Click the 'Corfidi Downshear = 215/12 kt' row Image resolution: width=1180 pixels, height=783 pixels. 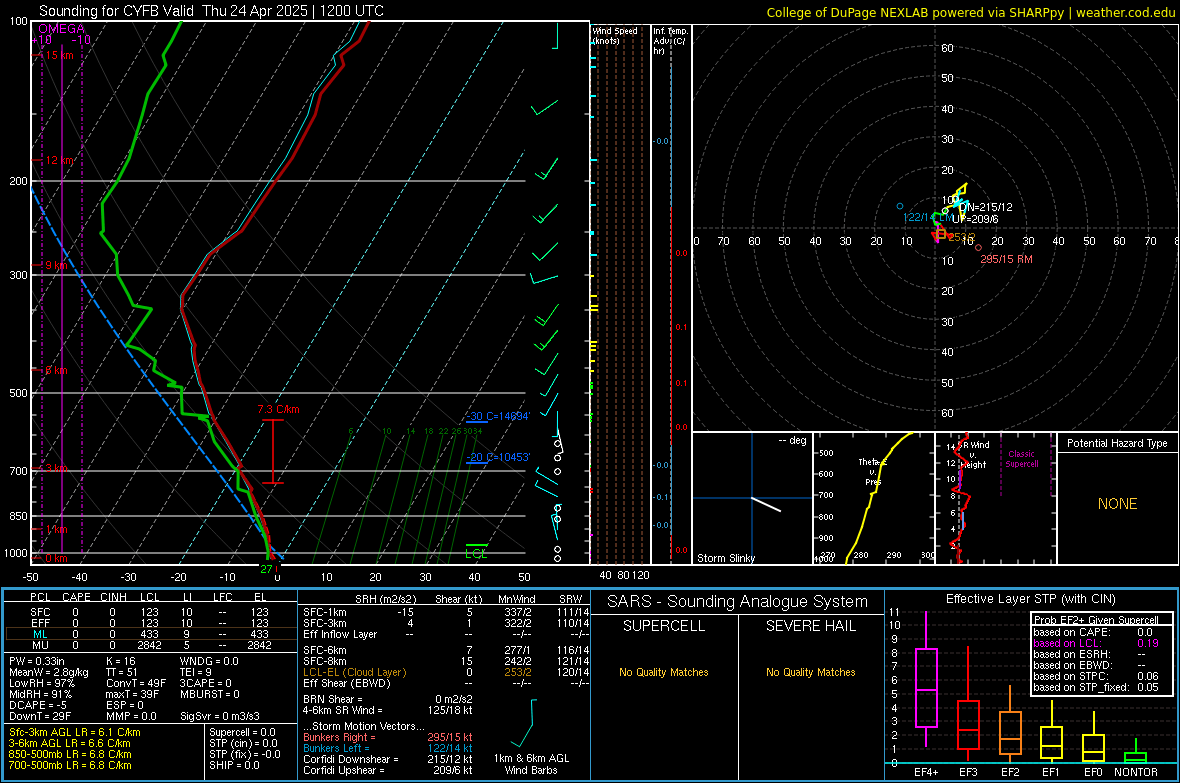(388, 759)
